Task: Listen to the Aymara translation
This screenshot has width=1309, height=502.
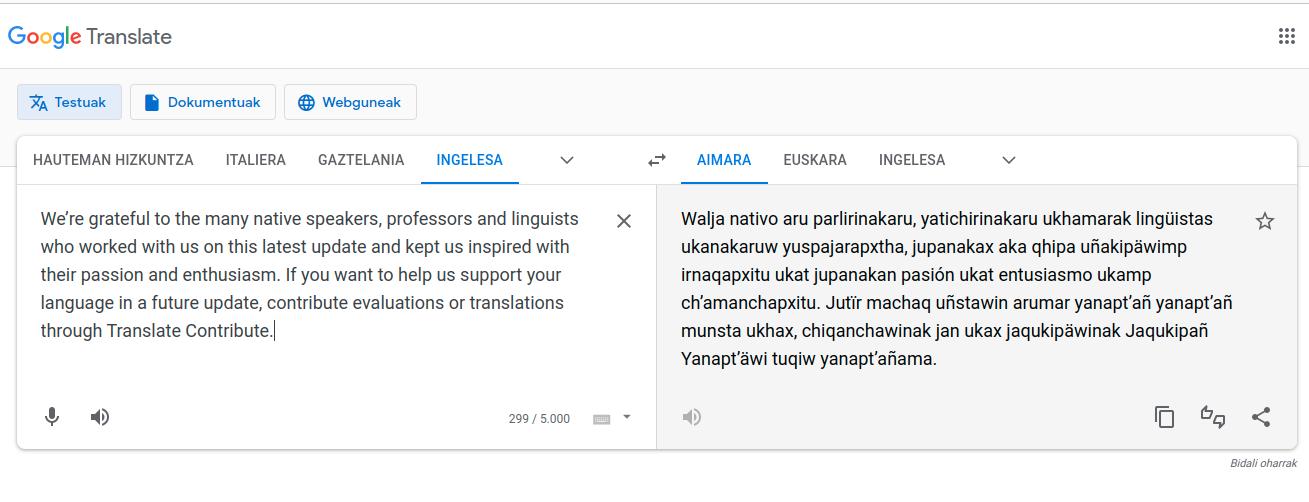Action: tap(692, 417)
